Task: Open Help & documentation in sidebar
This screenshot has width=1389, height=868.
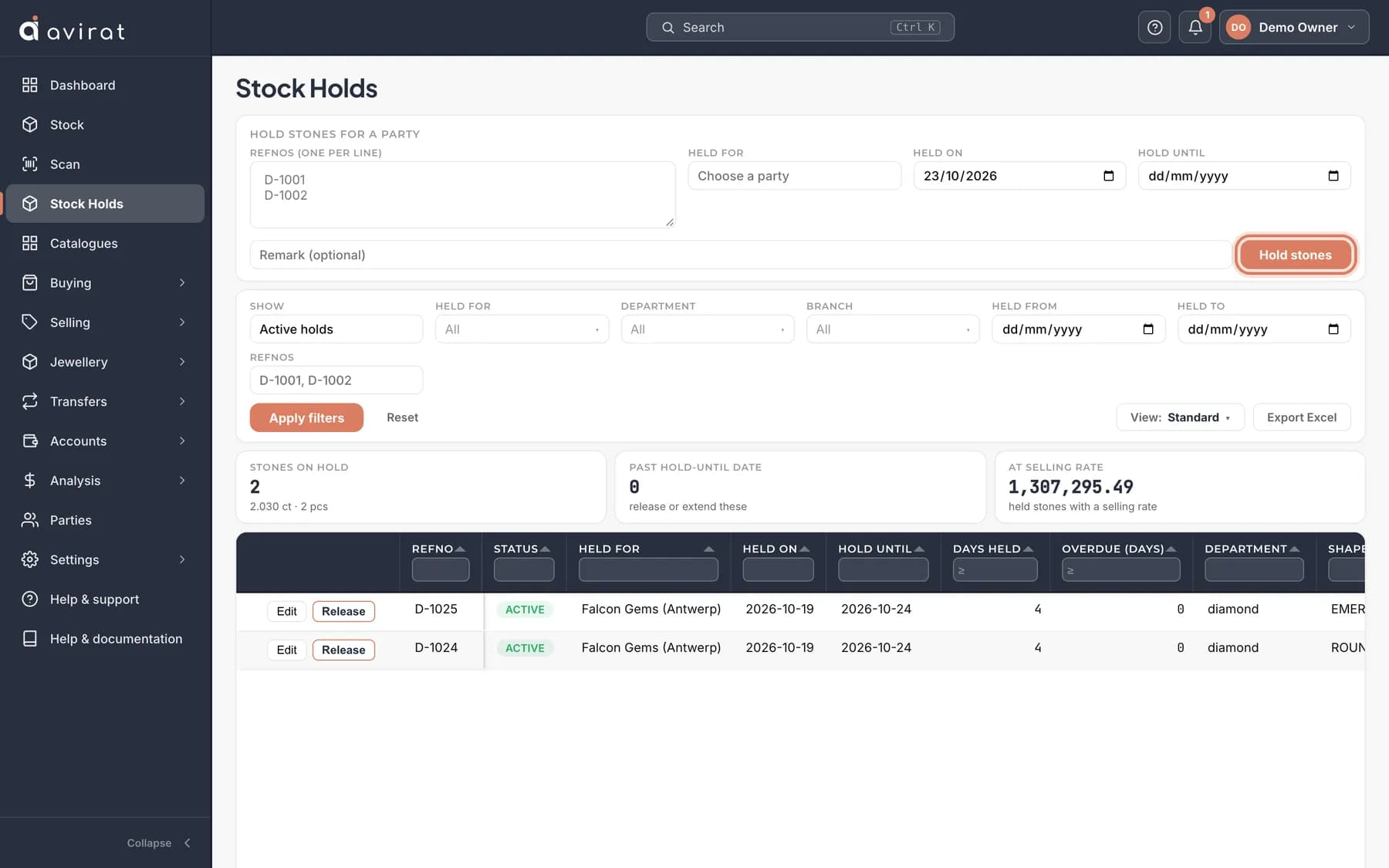Action: (105, 639)
